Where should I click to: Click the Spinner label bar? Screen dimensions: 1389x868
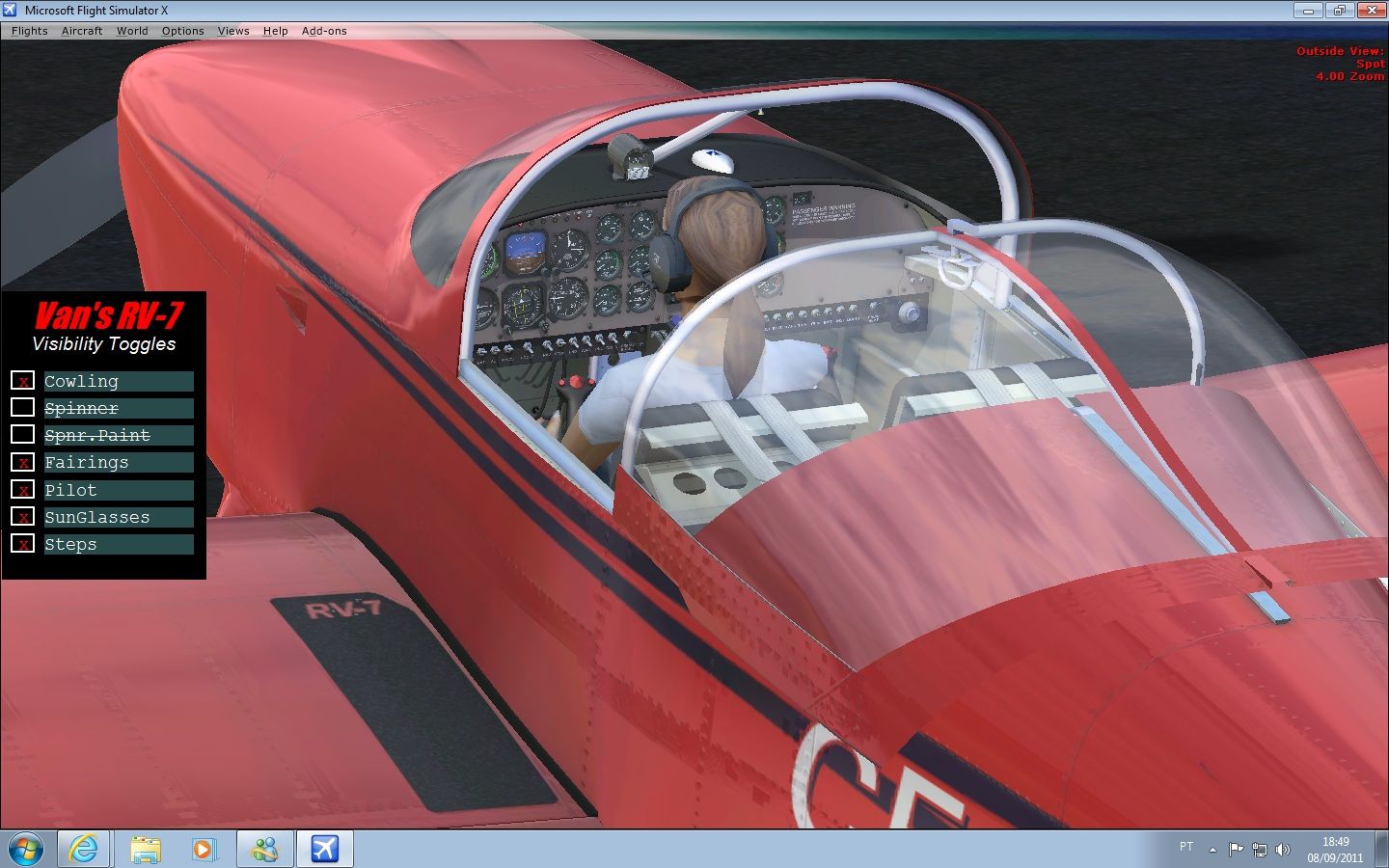(x=119, y=408)
